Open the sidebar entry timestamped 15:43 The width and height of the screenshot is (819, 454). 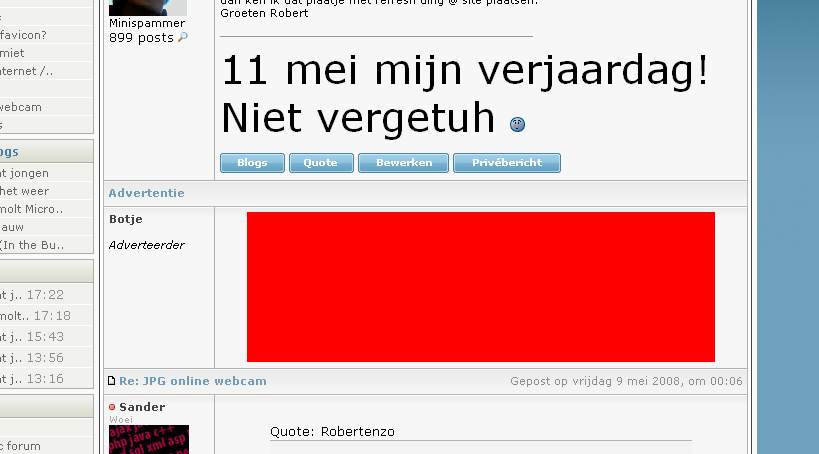(32, 336)
